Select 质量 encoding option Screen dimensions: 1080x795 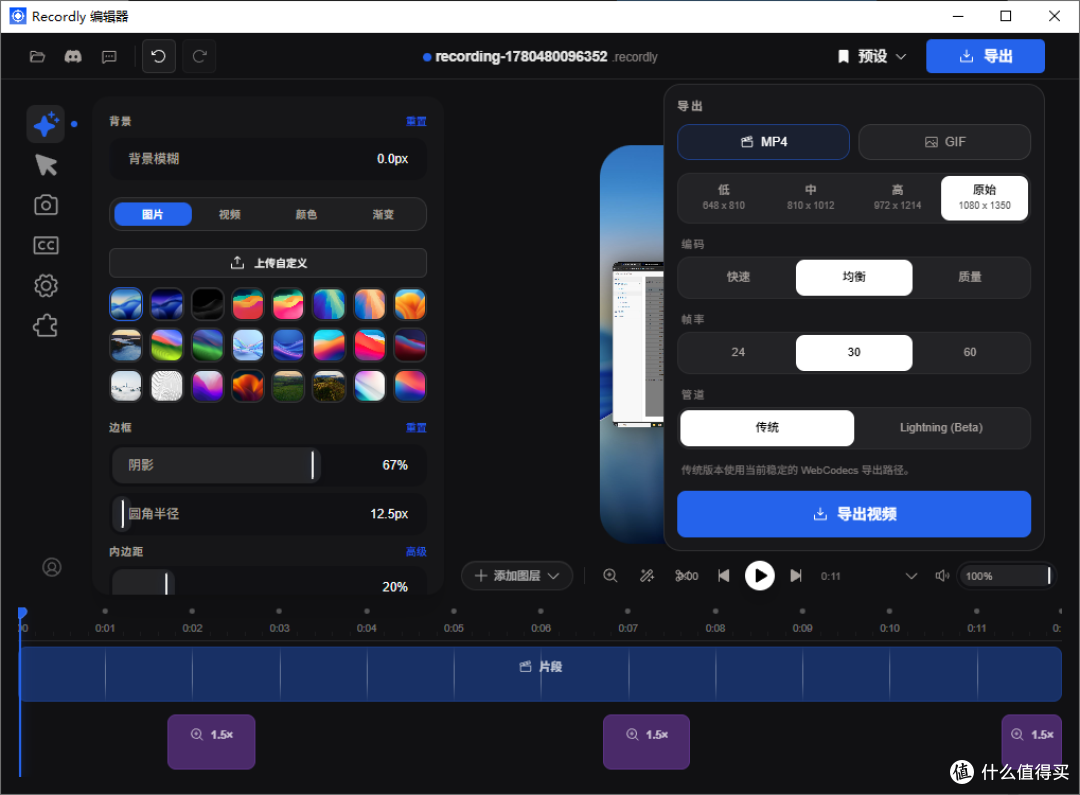(x=970, y=277)
